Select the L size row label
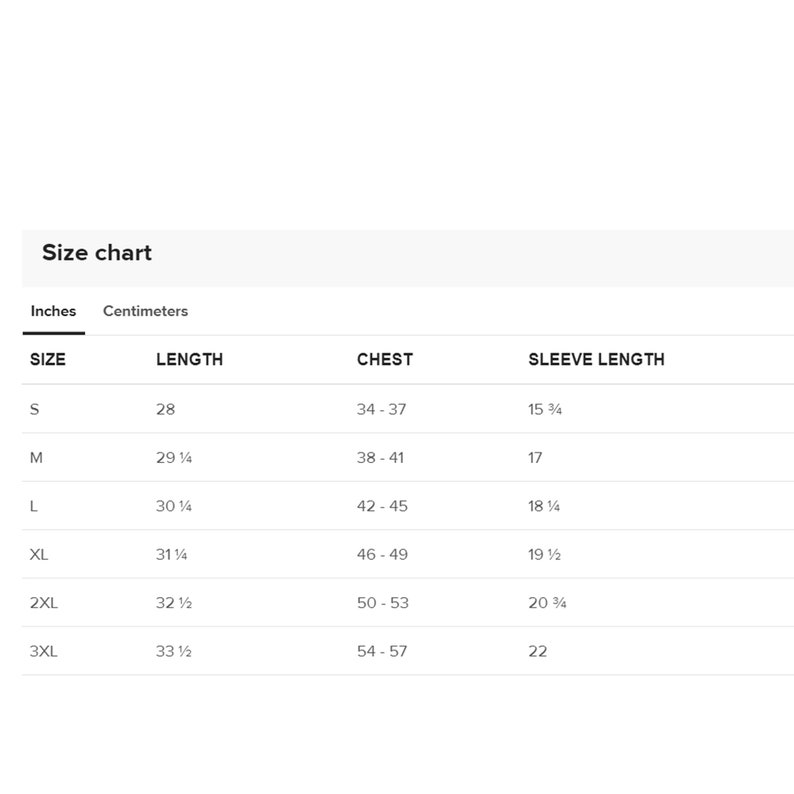The image size is (794, 794). pos(33,506)
